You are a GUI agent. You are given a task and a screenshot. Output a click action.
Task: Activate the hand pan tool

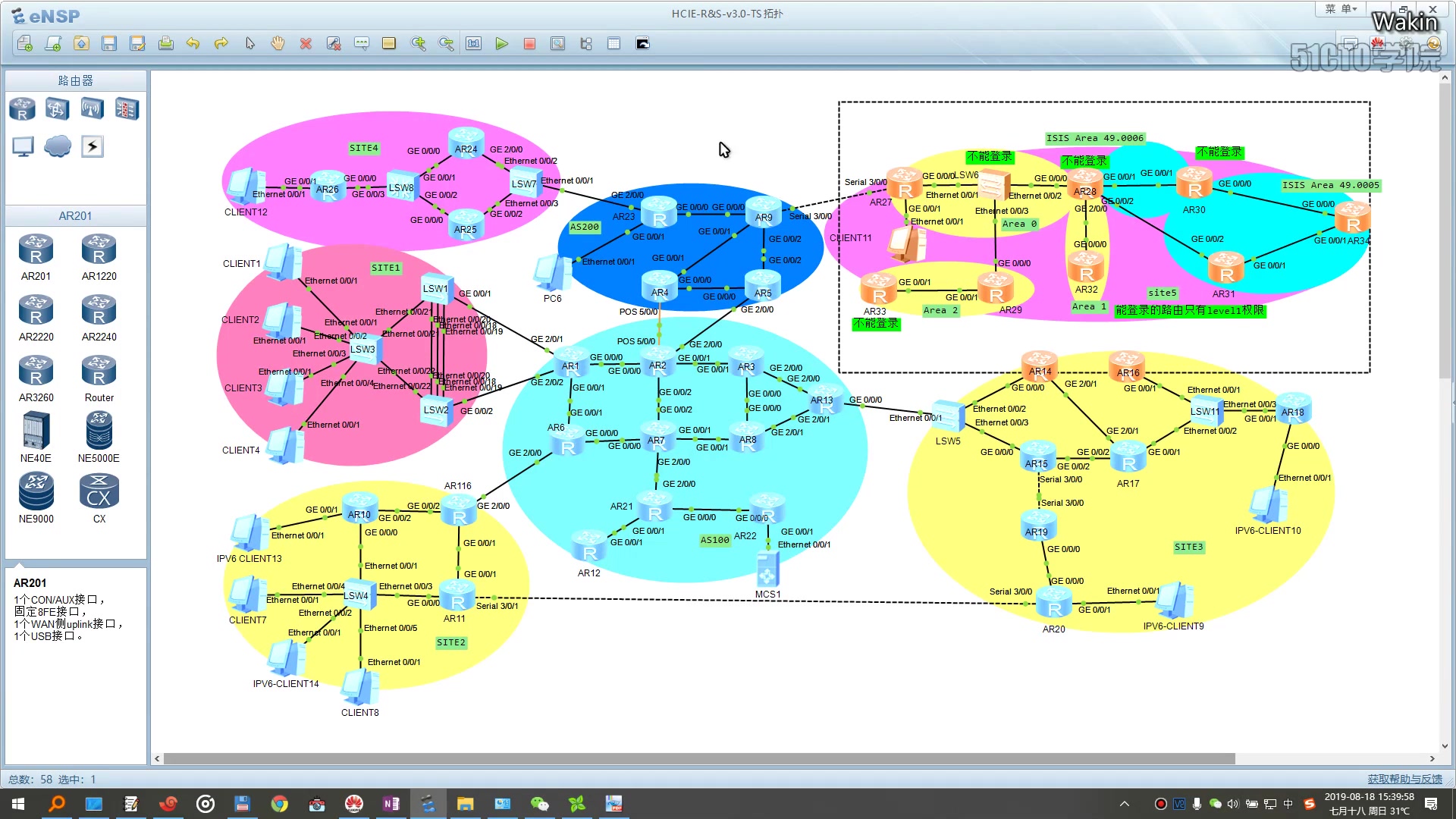point(278,44)
